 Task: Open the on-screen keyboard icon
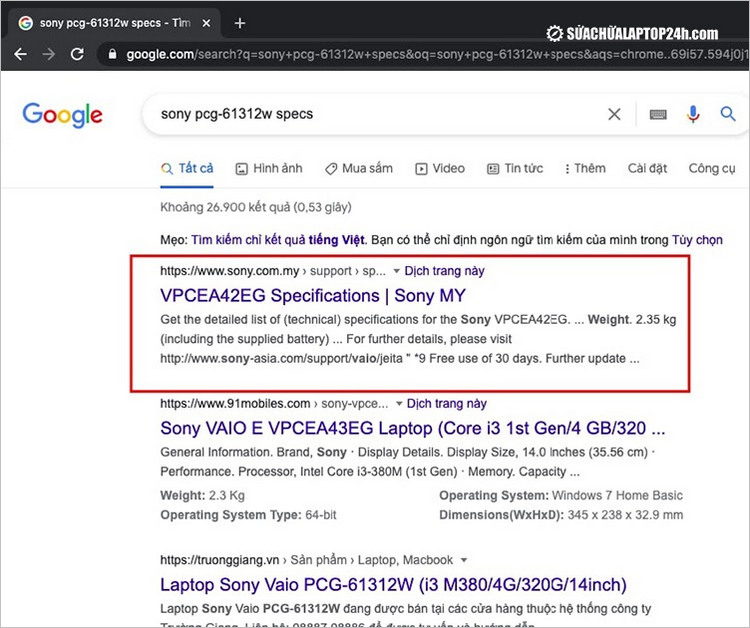pos(658,114)
